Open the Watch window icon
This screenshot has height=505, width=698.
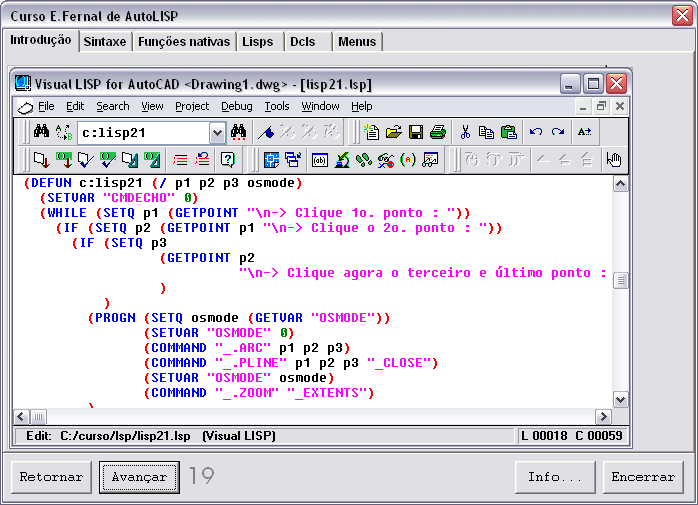tap(430, 160)
